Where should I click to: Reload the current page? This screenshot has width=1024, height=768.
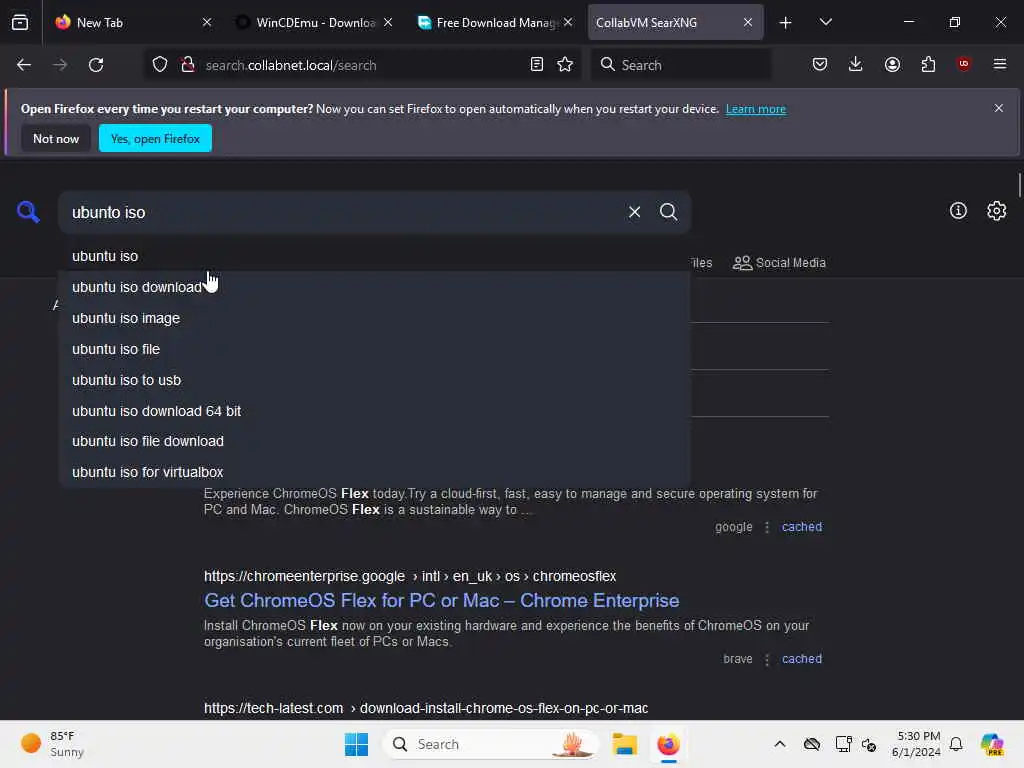pos(96,65)
